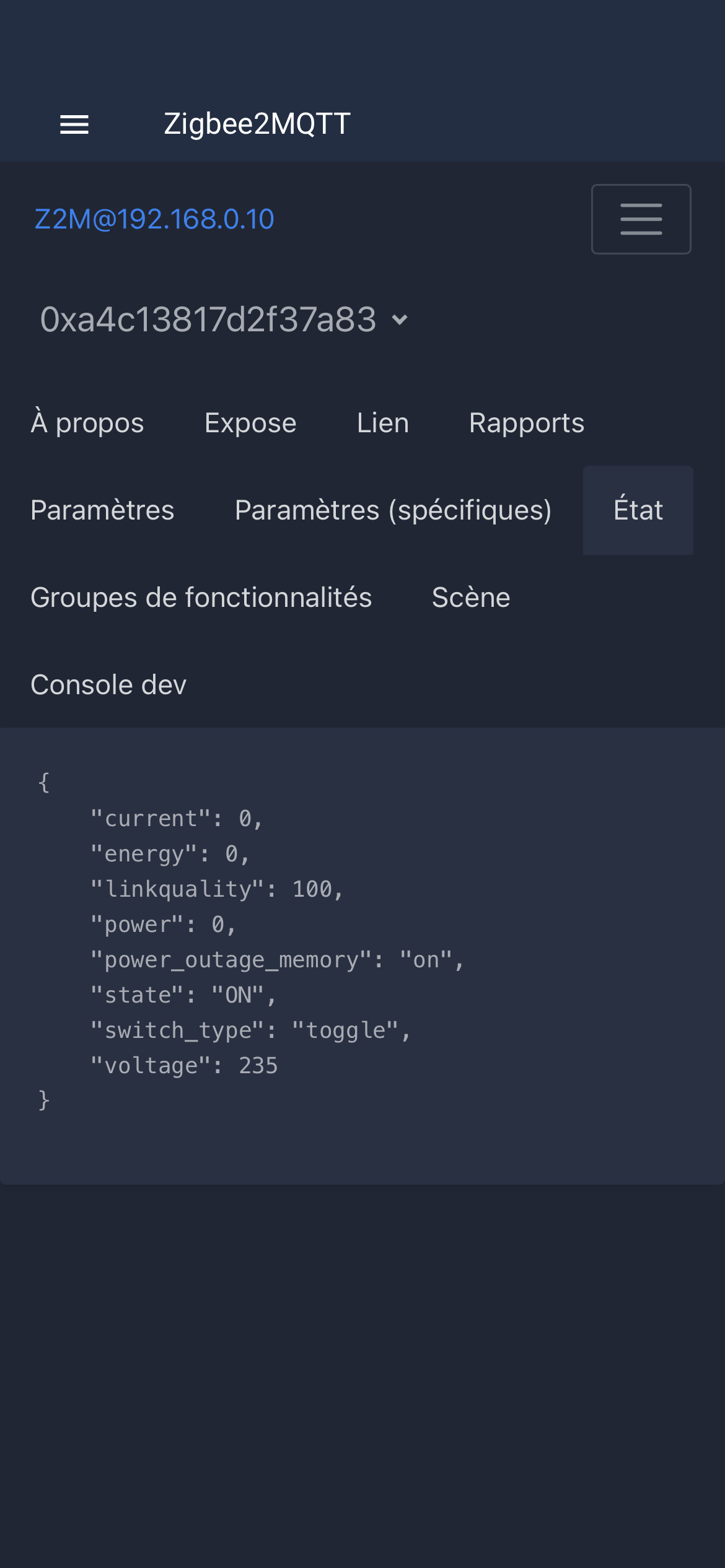Open the Paramètres (spécifiques) tab
The height and width of the screenshot is (1568, 725).
pos(393,510)
